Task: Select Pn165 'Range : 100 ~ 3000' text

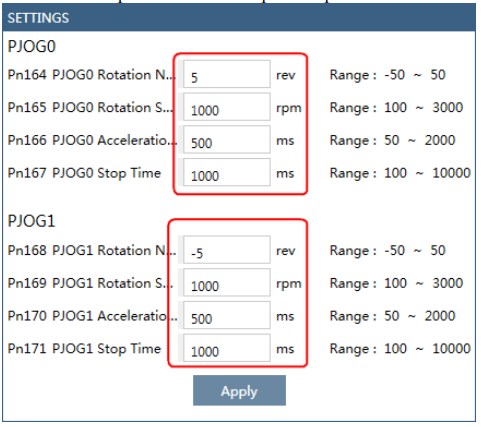Action: (x=396, y=107)
